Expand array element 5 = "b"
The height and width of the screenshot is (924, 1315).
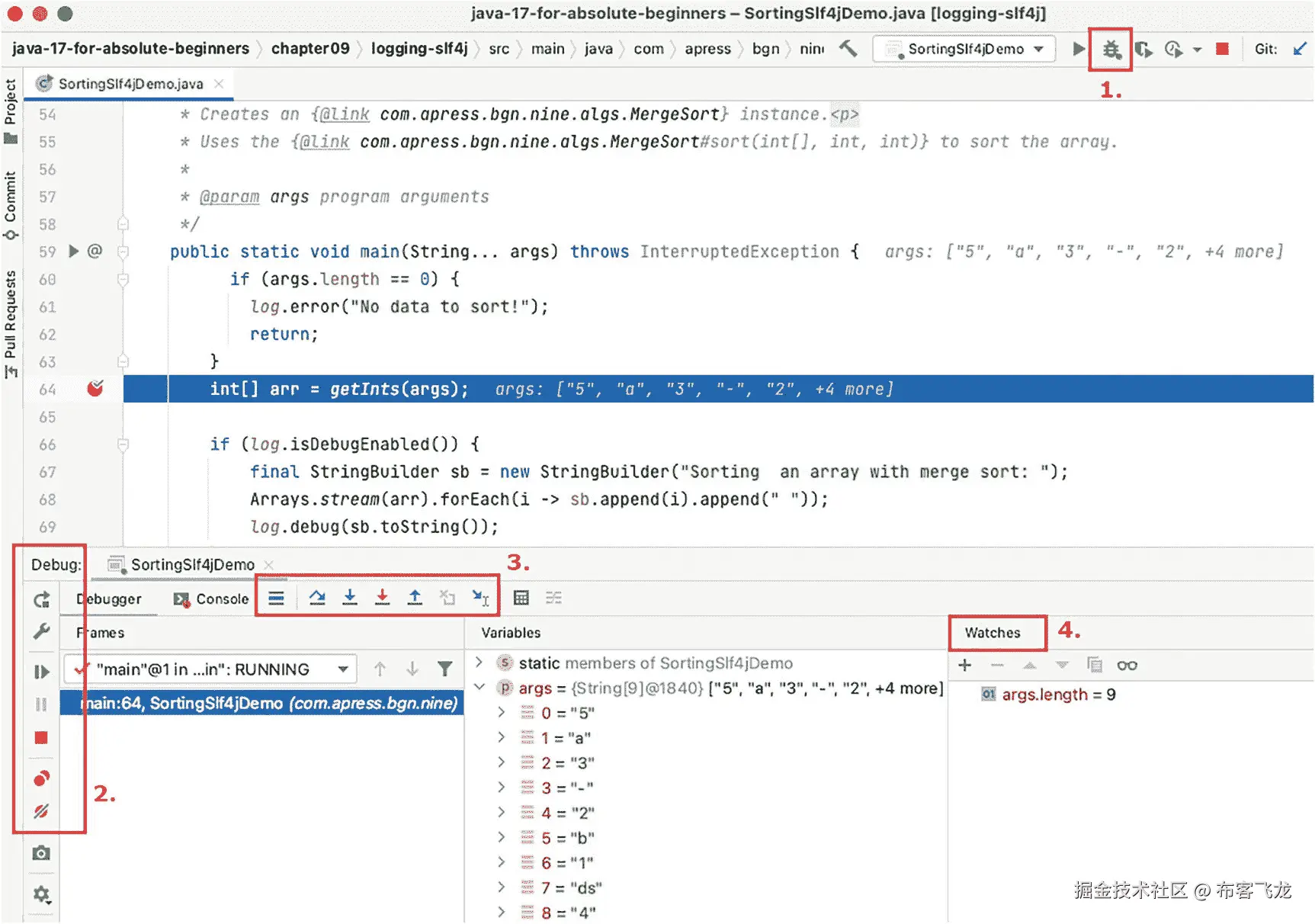tap(501, 837)
